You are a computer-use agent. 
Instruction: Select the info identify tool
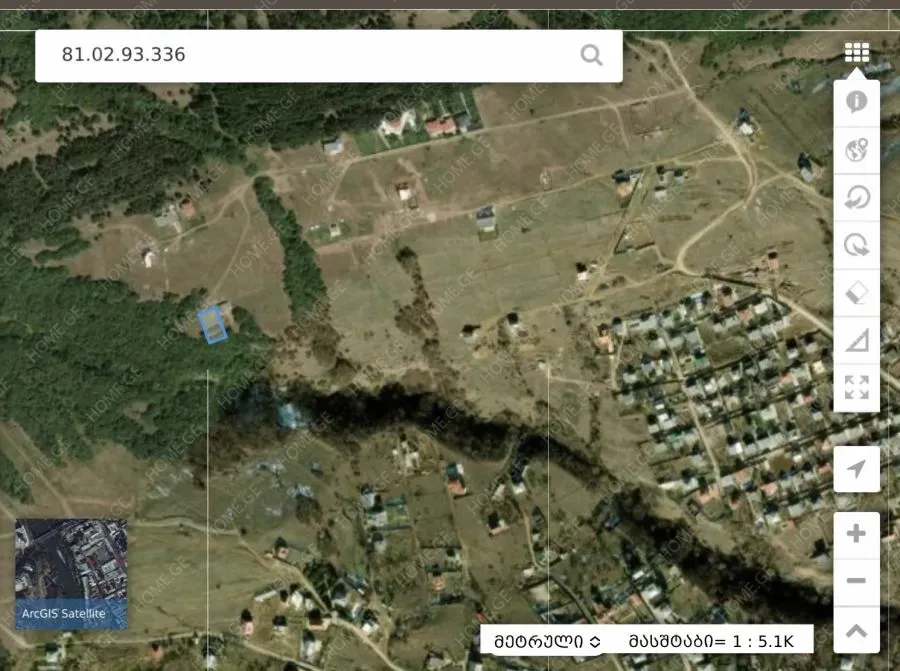click(856, 102)
